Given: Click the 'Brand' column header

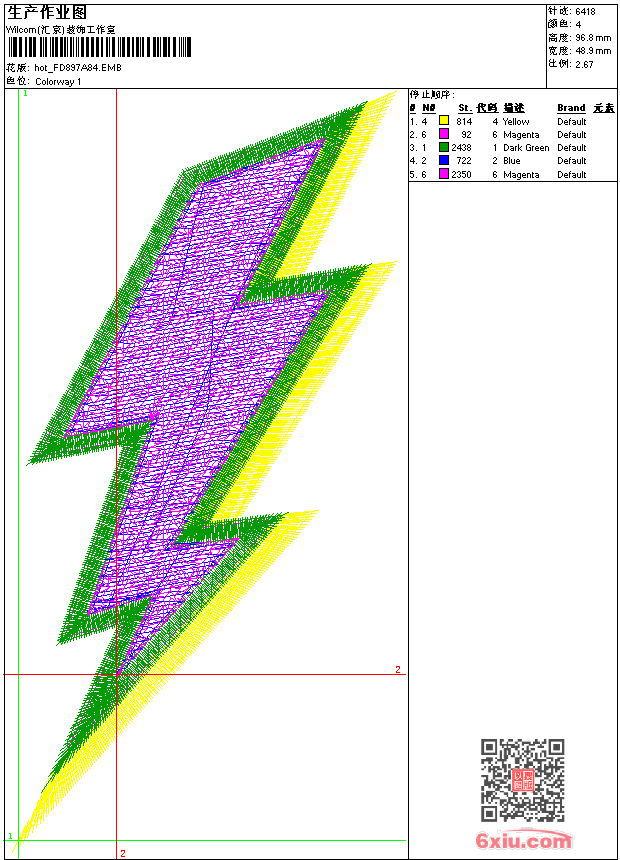Looking at the screenshot, I should pos(571,108).
